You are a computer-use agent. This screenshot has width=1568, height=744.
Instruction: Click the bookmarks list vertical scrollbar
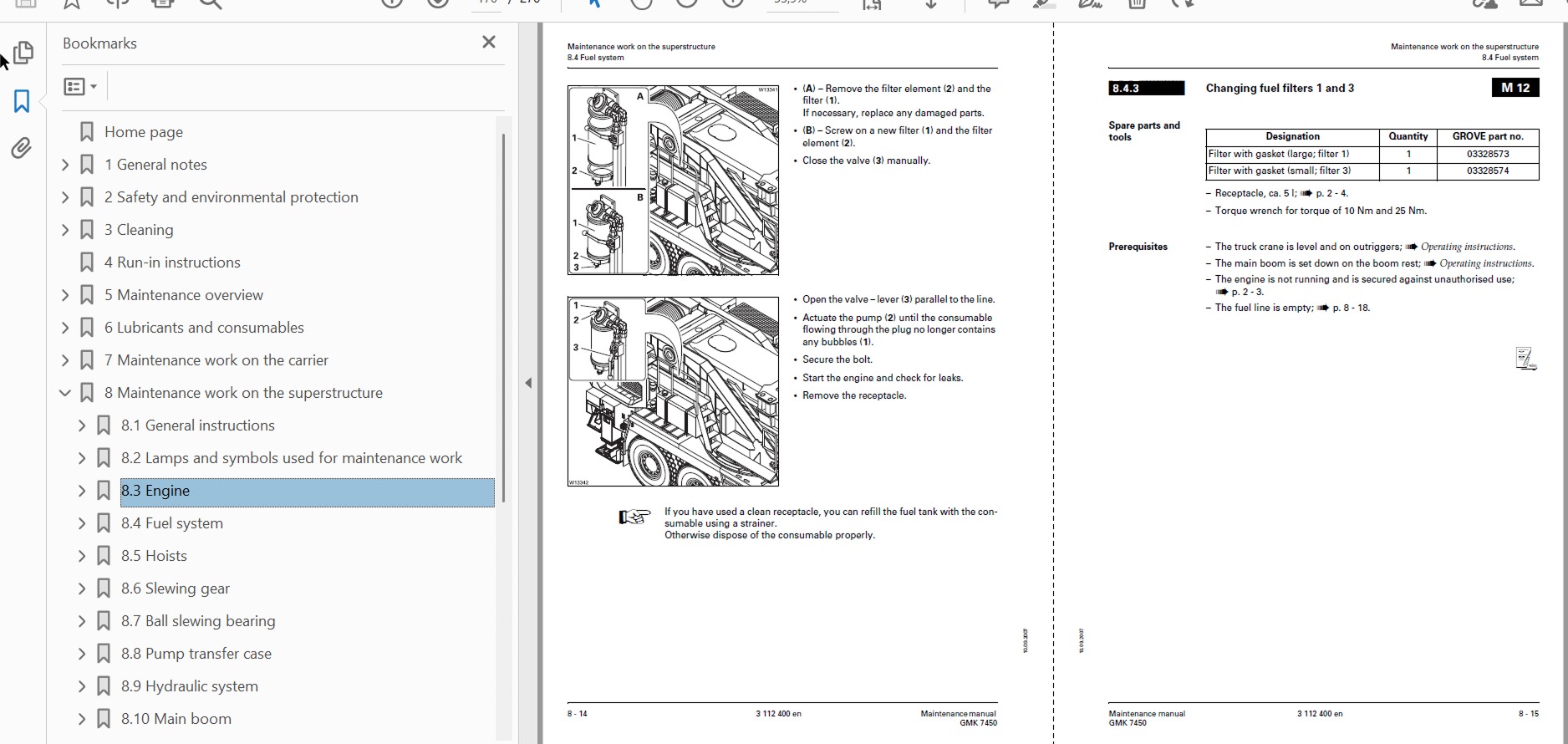[x=503, y=318]
